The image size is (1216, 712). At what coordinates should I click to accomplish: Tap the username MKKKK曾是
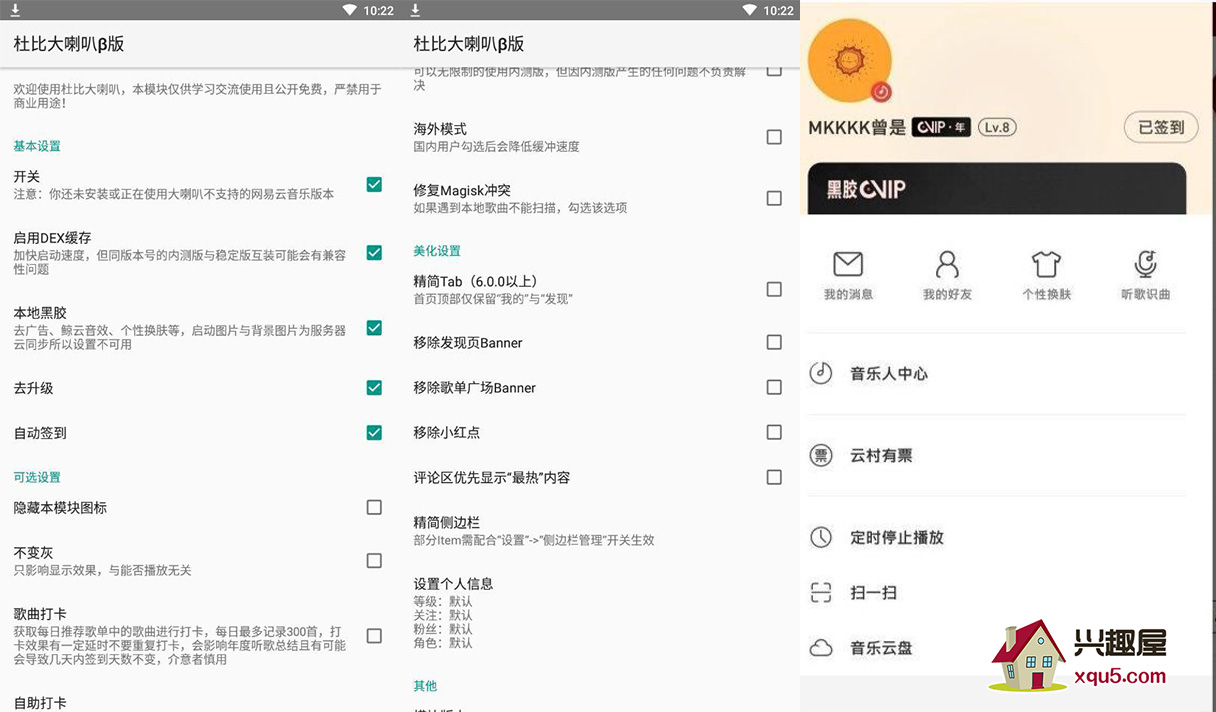[x=857, y=128]
